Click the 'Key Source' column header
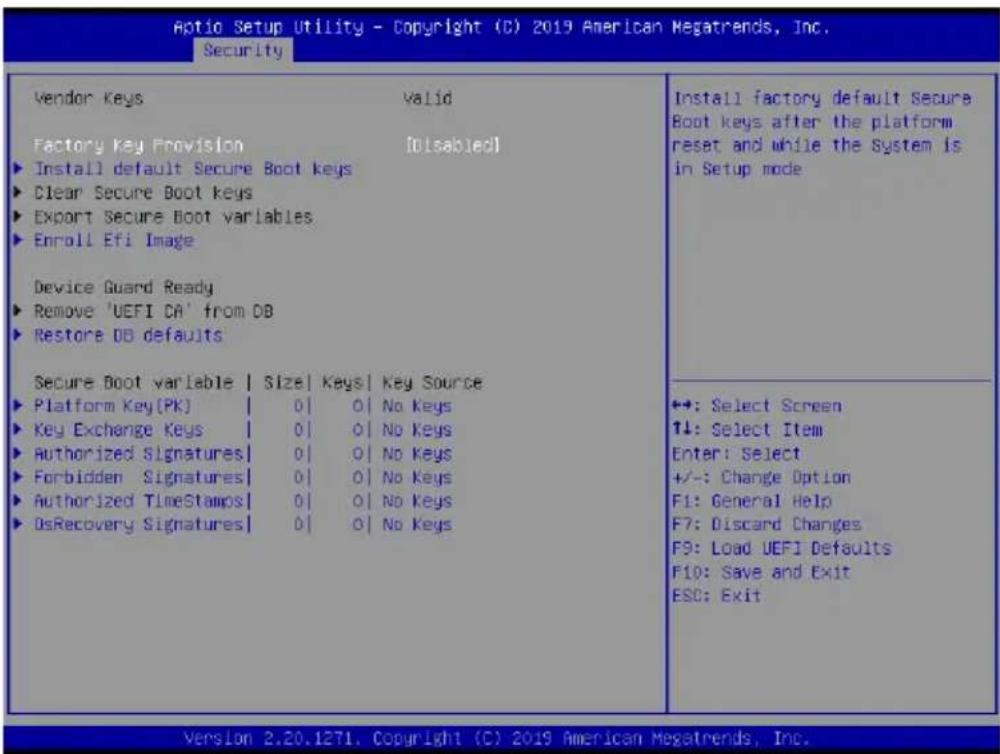Screen dimensions: 1000x754 tap(432, 383)
